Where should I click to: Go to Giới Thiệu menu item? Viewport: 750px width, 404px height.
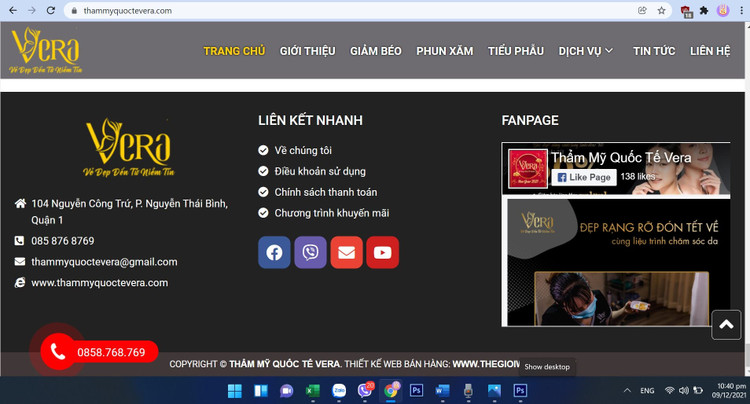coord(307,51)
